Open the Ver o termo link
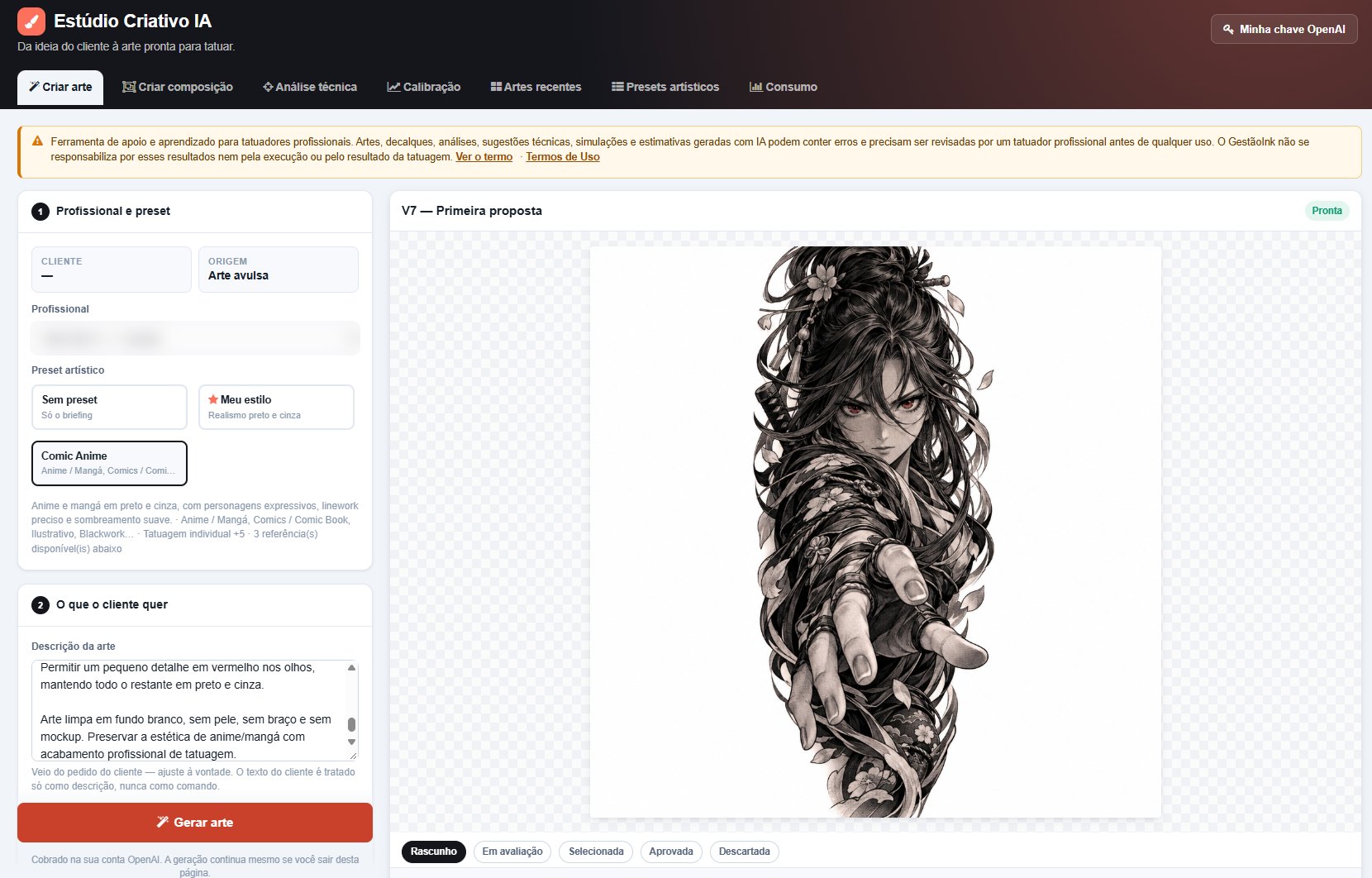1372x878 pixels. pos(484,157)
